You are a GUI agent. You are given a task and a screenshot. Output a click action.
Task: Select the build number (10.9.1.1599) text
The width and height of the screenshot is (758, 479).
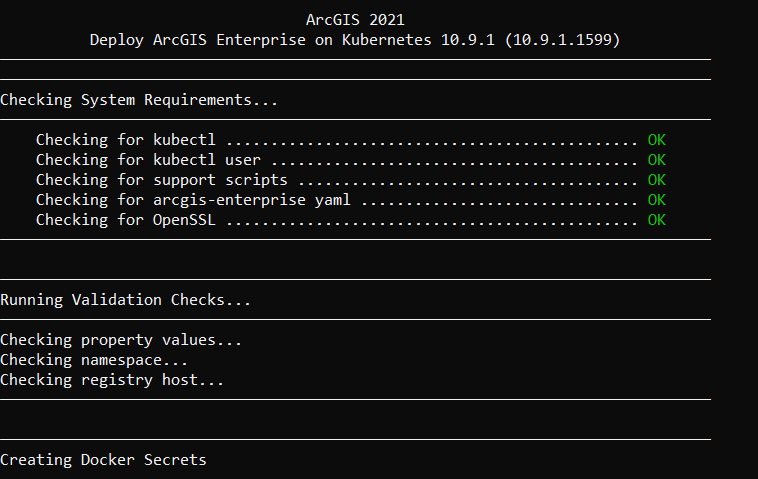tap(563, 40)
